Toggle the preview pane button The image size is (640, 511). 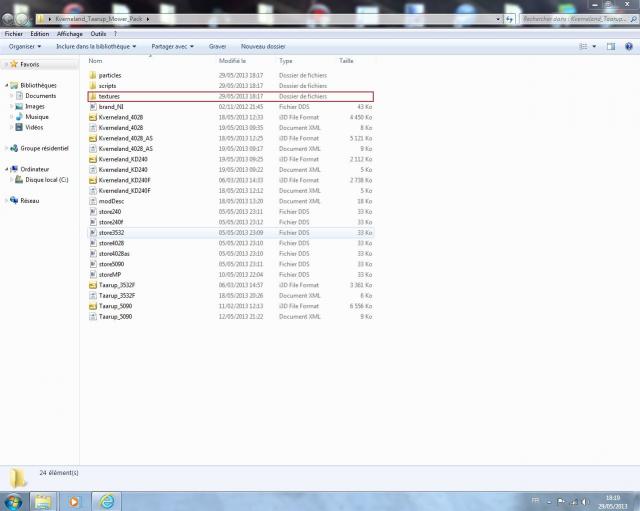(611, 47)
